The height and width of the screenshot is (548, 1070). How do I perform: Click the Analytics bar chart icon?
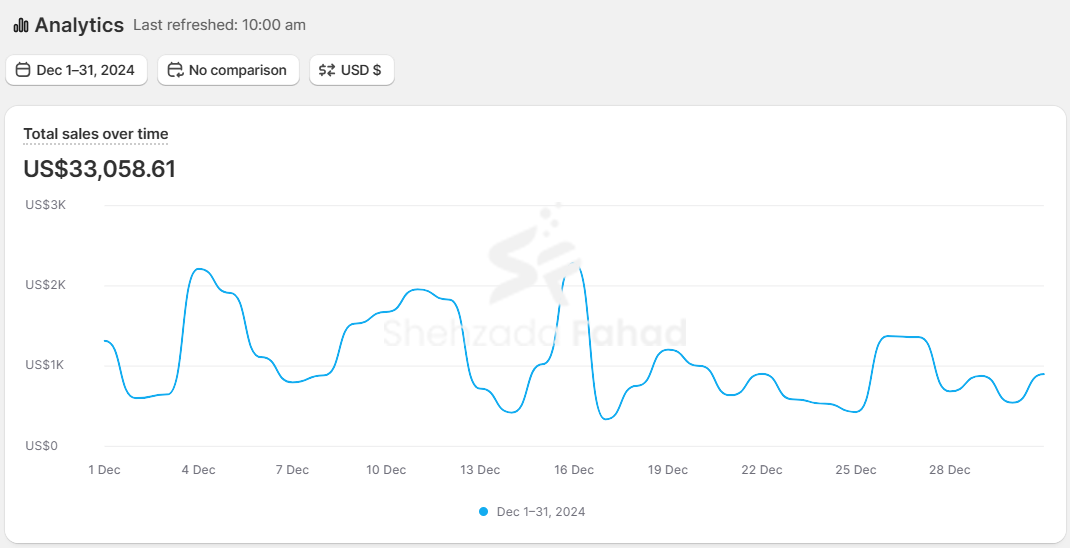tap(21, 26)
